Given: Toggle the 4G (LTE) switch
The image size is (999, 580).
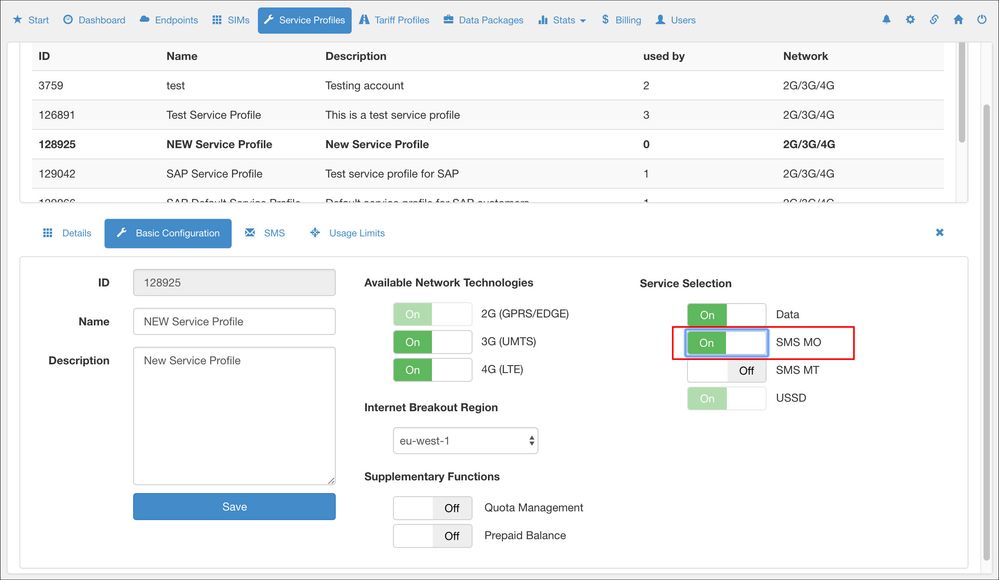Looking at the screenshot, I should click(433, 370).
